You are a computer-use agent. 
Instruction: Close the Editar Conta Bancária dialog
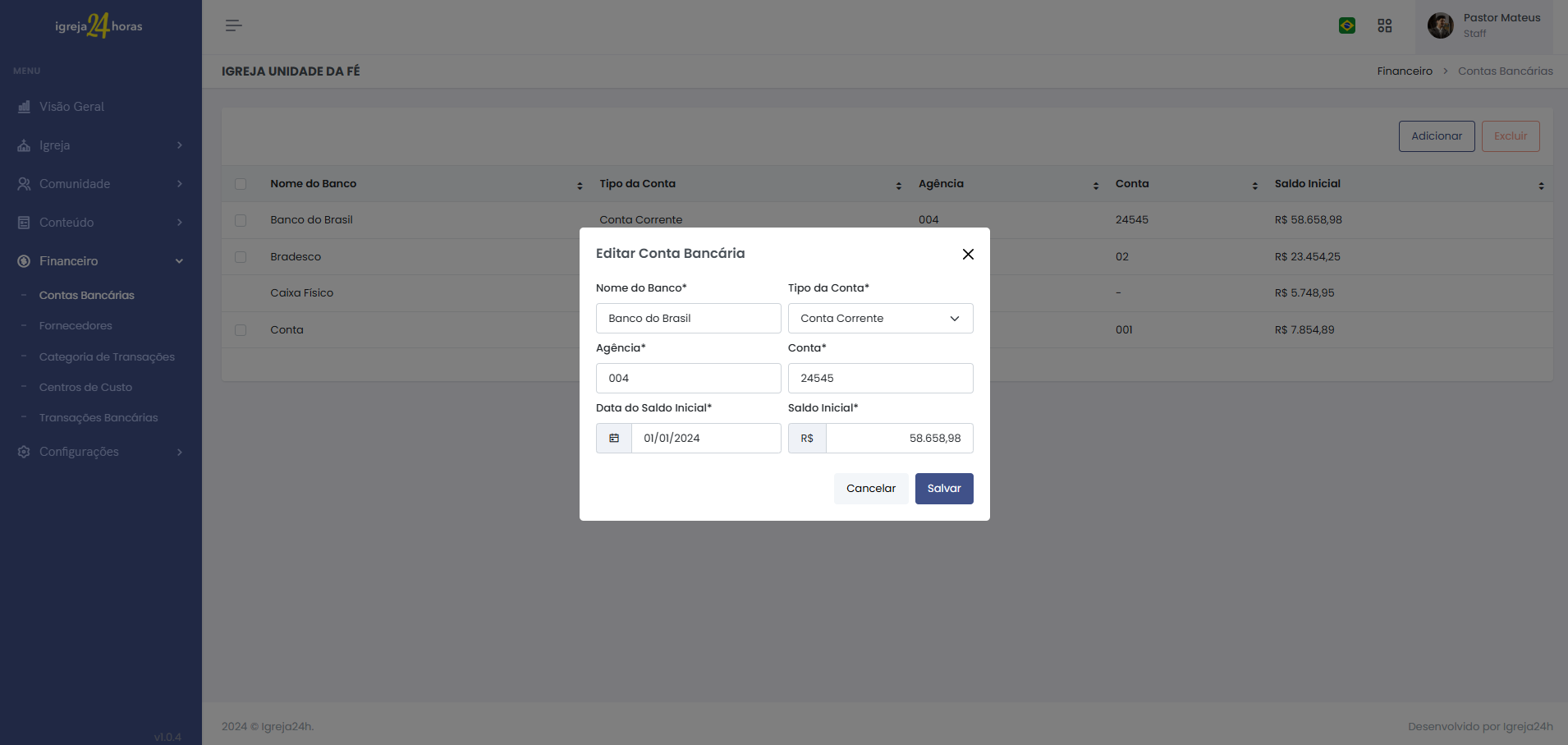click(968, 254)
